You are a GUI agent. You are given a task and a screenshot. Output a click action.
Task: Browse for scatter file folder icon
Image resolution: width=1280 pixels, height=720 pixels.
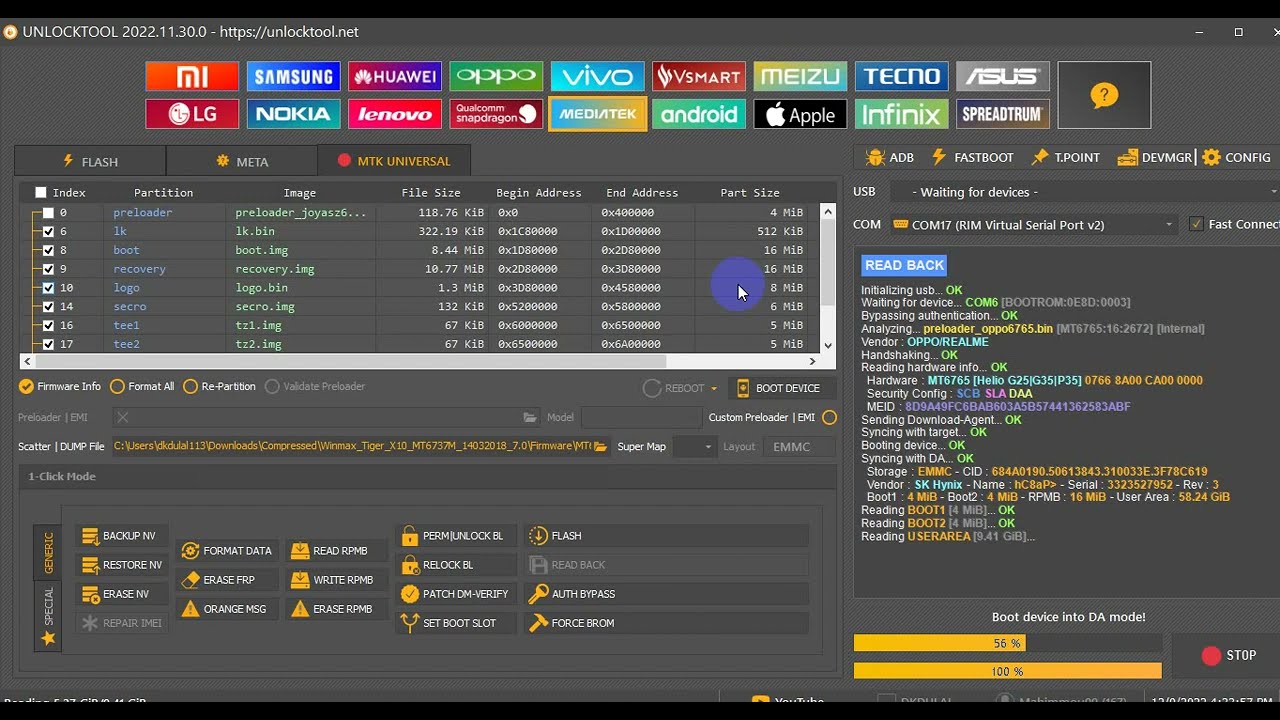pyautogui.click(x=600, y=446)
